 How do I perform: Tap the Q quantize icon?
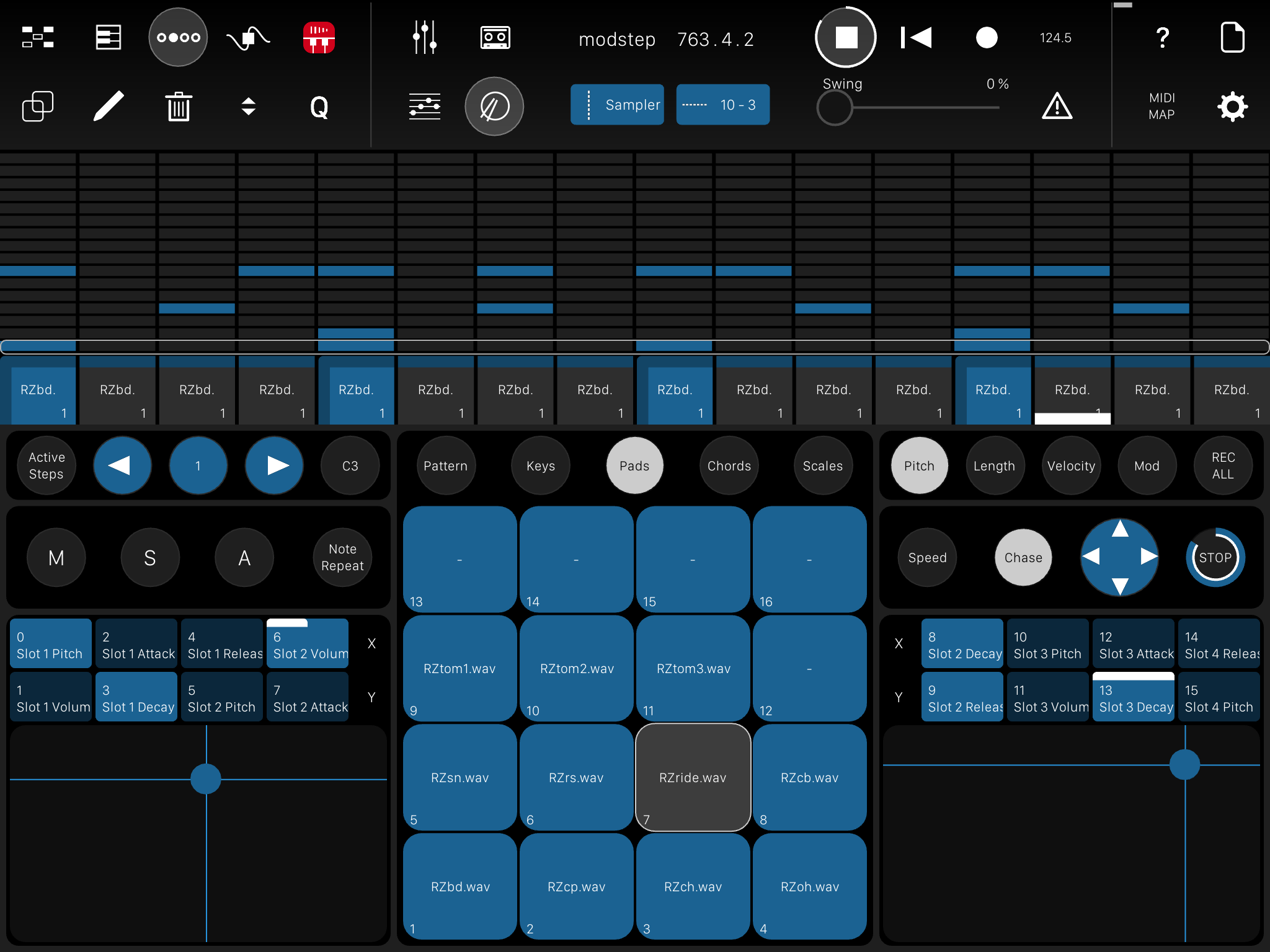coord(319,108)
